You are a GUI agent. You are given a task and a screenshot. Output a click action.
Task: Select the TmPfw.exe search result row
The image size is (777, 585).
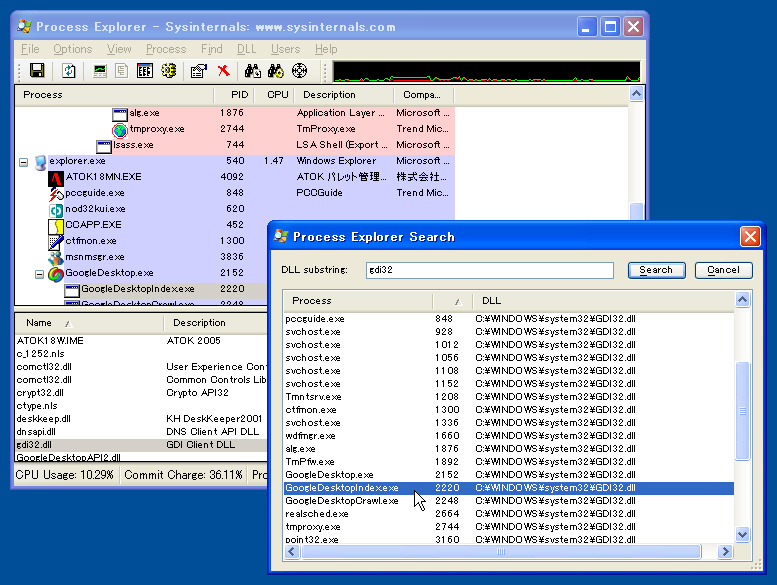point(508,462)
